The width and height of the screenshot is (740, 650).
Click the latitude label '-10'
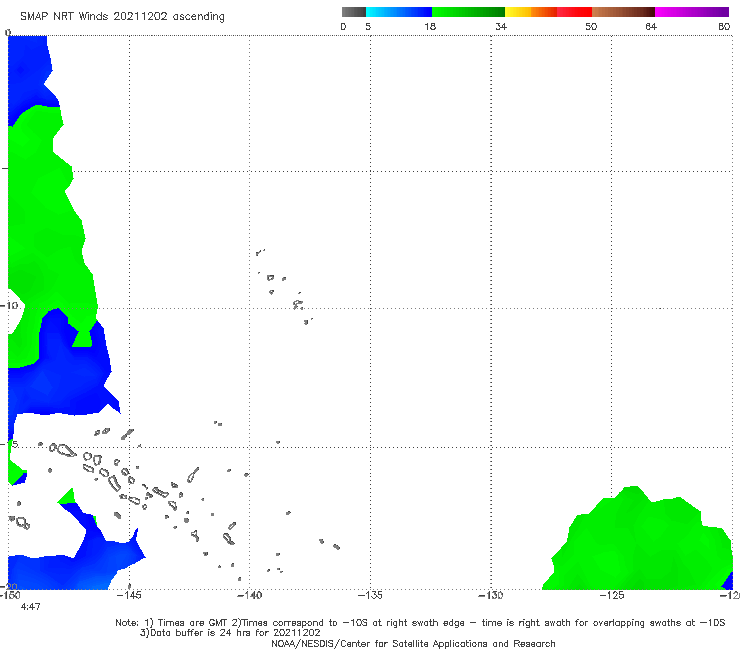[9, 306]
